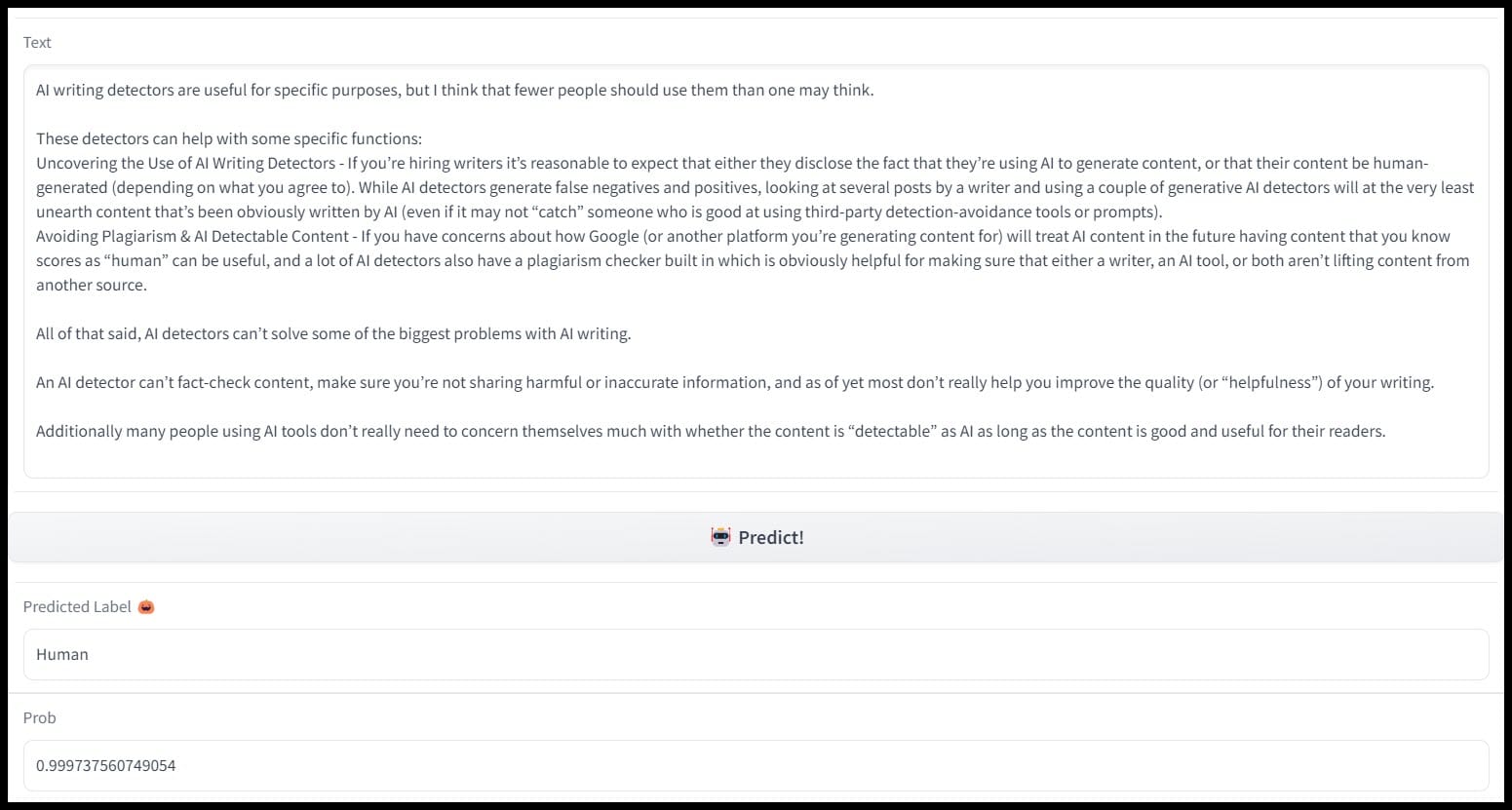1512x810 pixels.
Task: Click the probability value 0.999737560749054
Action: [106, 765]
